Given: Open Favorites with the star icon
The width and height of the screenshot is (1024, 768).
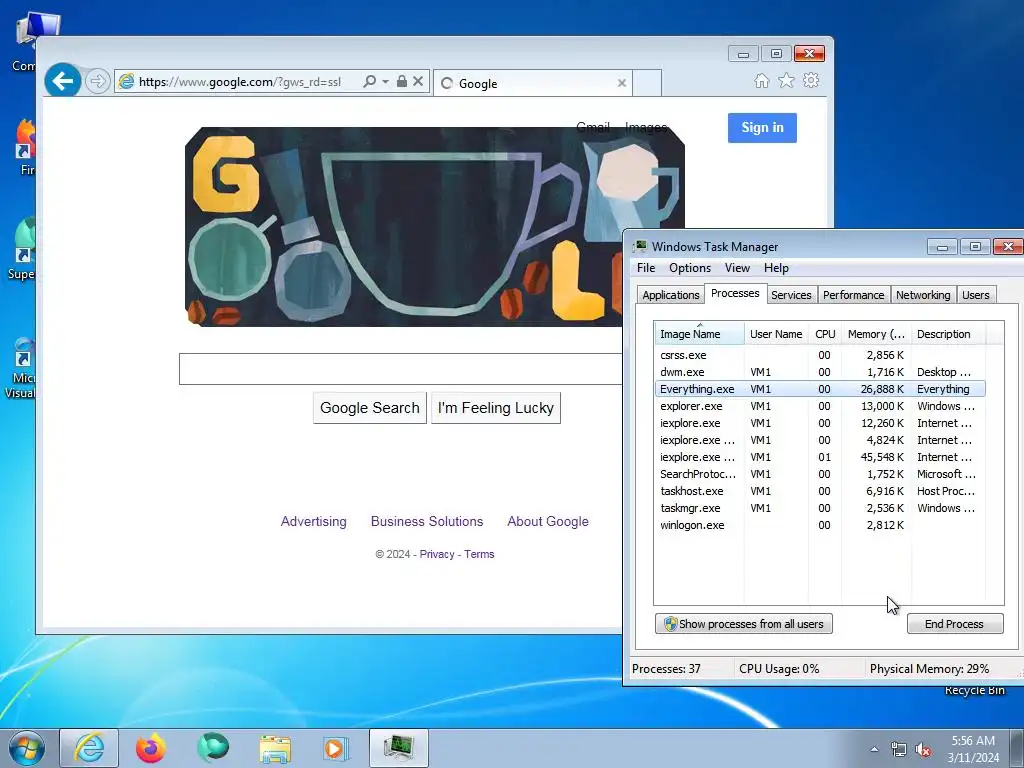Looking at the screenshot, I should (x=786, y=80).
